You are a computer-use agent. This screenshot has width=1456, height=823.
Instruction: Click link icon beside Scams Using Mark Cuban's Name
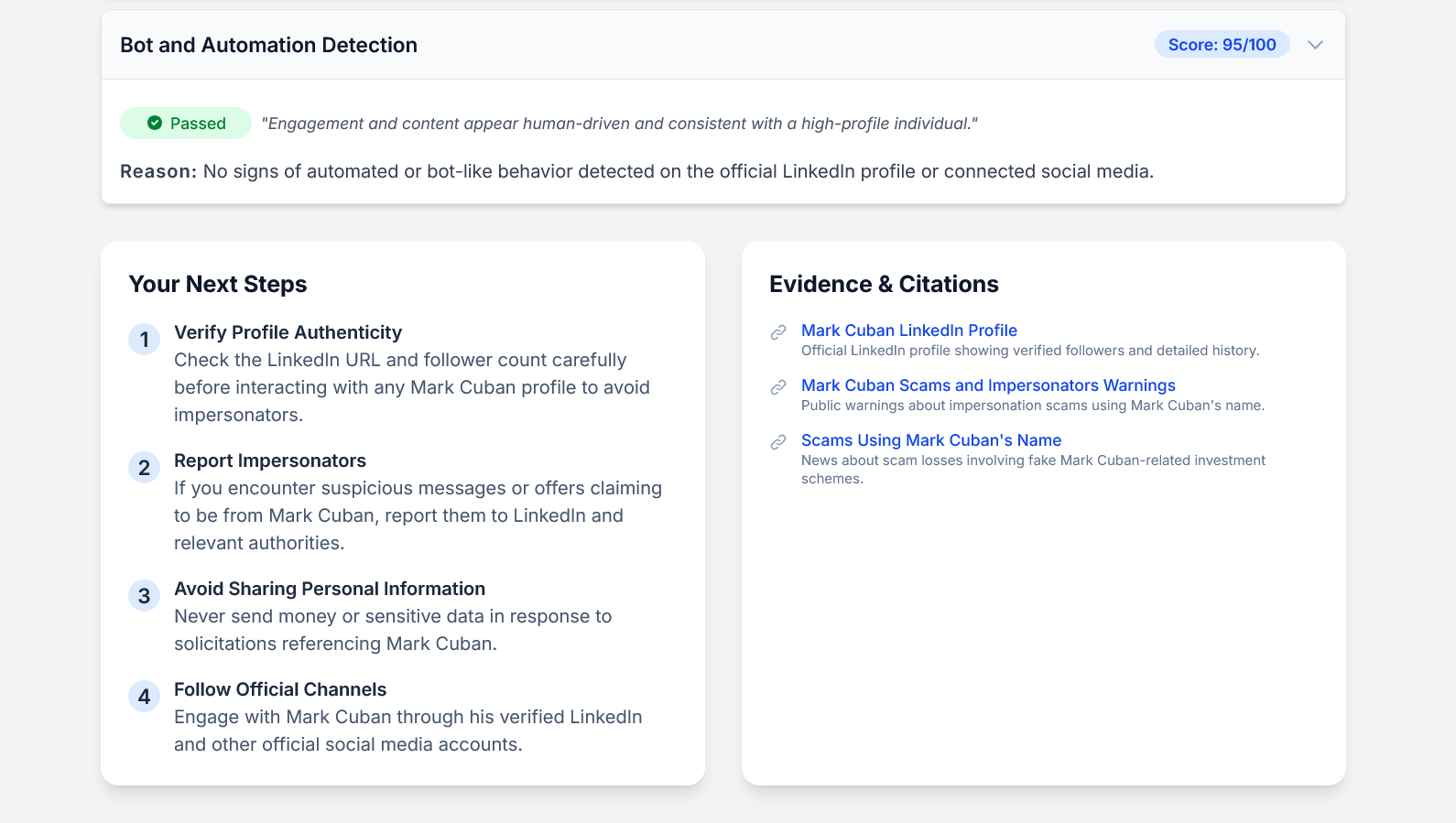pos(778,442)
